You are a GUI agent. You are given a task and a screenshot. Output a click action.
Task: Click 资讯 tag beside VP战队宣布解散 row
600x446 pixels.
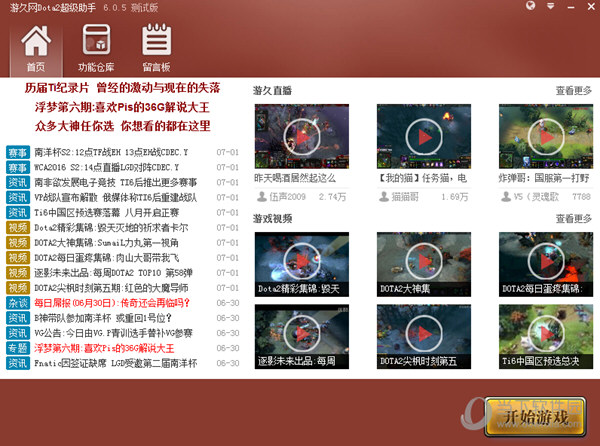pyautogui.click(x=18, y=198)
